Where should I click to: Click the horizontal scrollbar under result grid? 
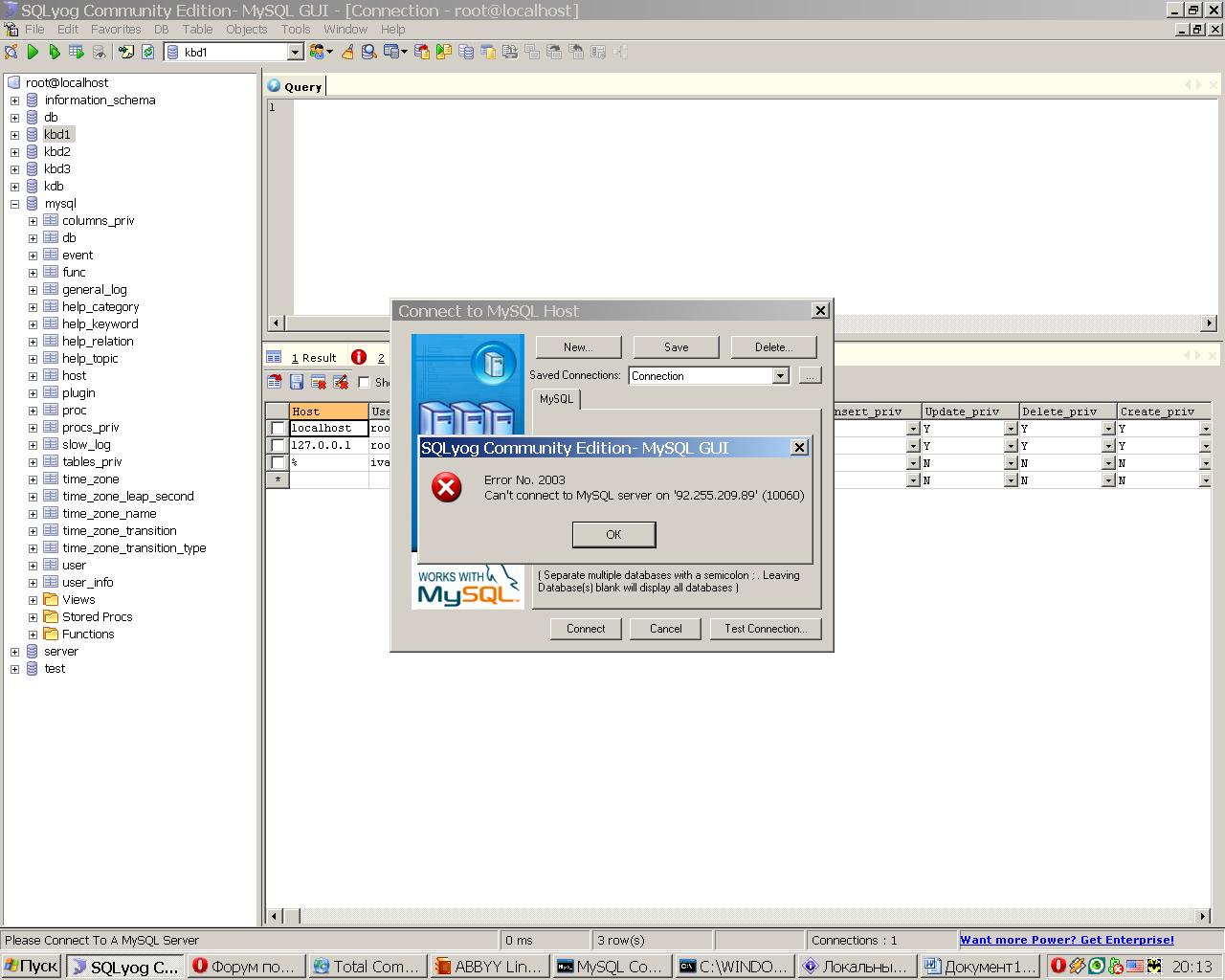[737, 916]
